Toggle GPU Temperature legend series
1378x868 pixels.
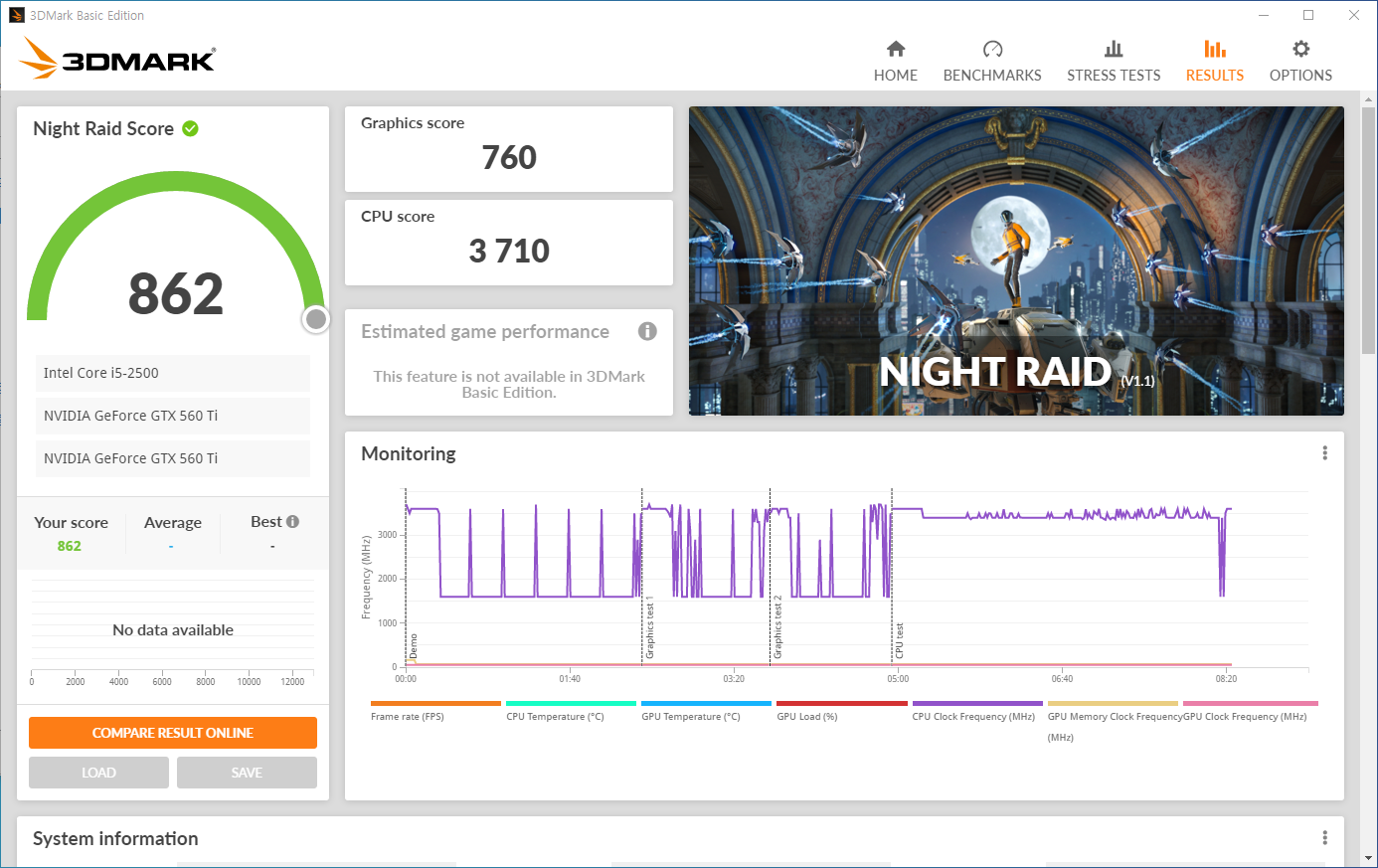[x=706, y=711]
